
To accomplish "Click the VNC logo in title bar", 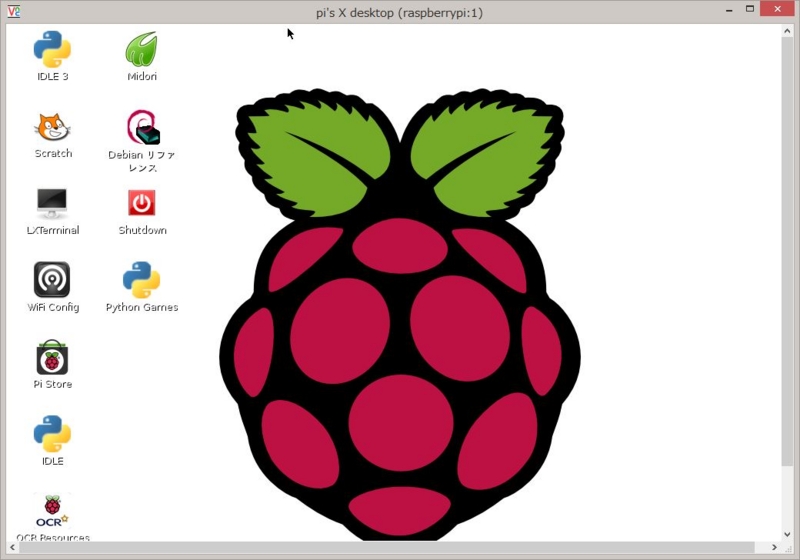I will pos(14,11).
